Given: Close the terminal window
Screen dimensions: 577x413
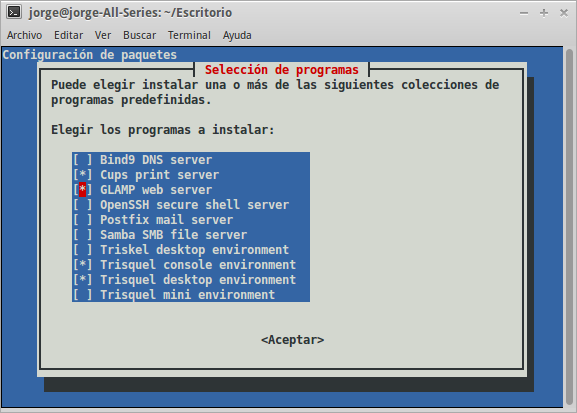Looking at the screenshot, I should coord(564,13).
